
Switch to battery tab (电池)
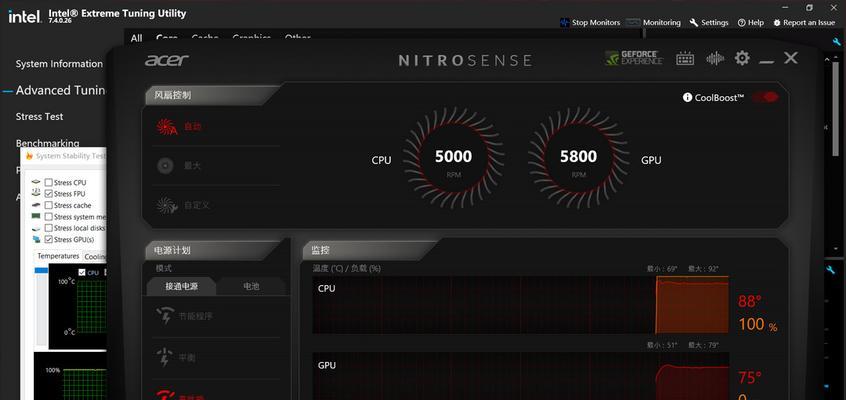pos(251,286)
